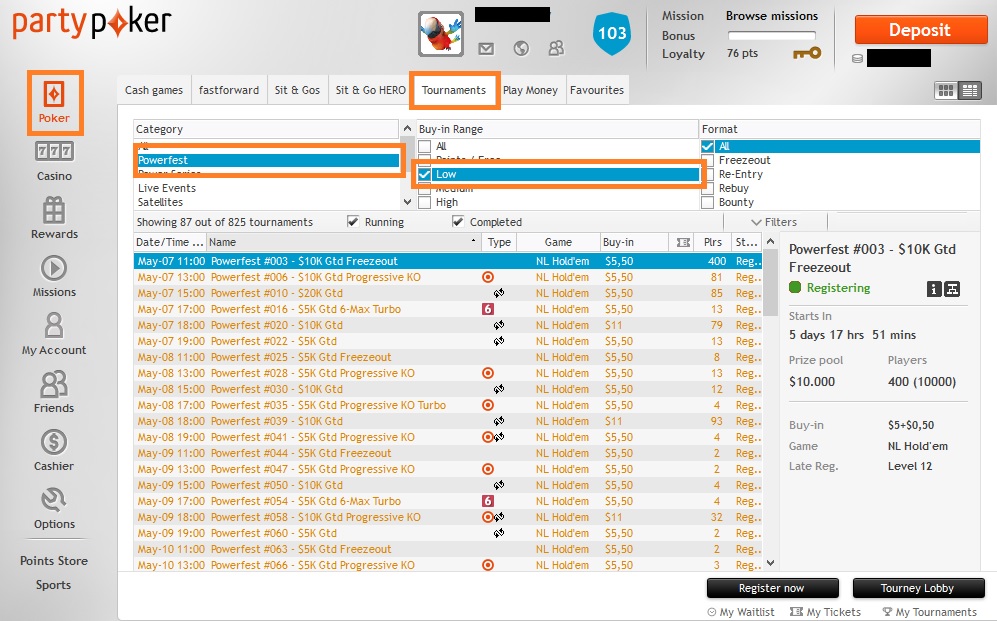Toggle the Completed checkbox

point(458,221)
